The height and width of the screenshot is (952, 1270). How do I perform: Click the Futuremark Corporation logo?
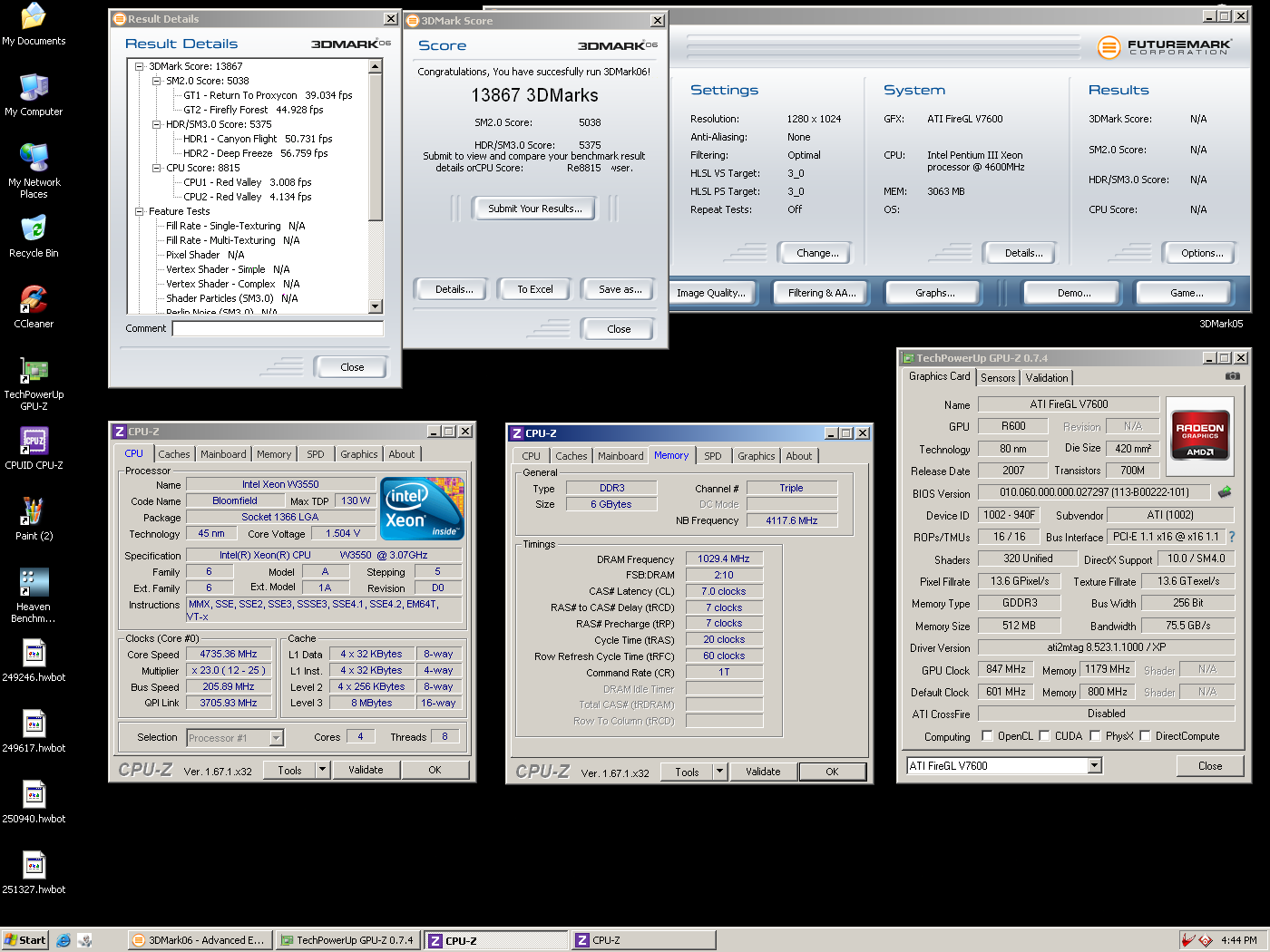[1165, 47]
